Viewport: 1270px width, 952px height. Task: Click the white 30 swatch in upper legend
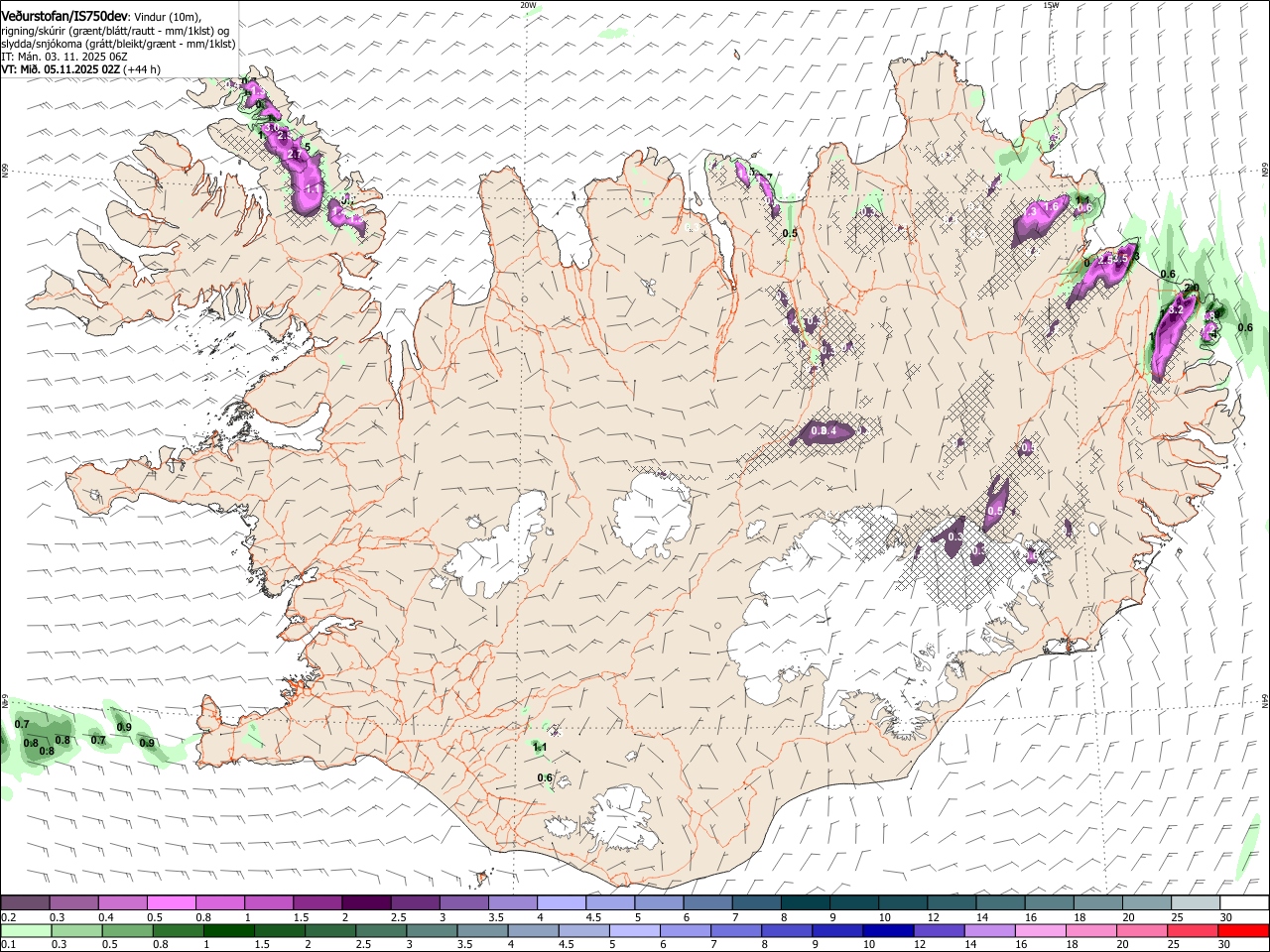[x=1242, y=902]
